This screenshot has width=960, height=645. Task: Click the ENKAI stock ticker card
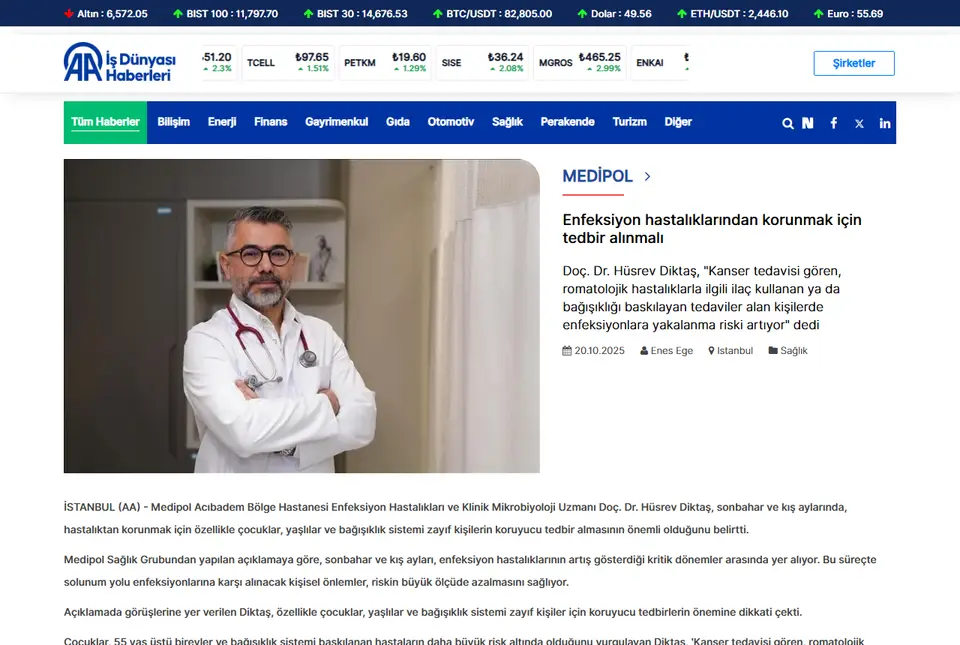tap(660, 62)
